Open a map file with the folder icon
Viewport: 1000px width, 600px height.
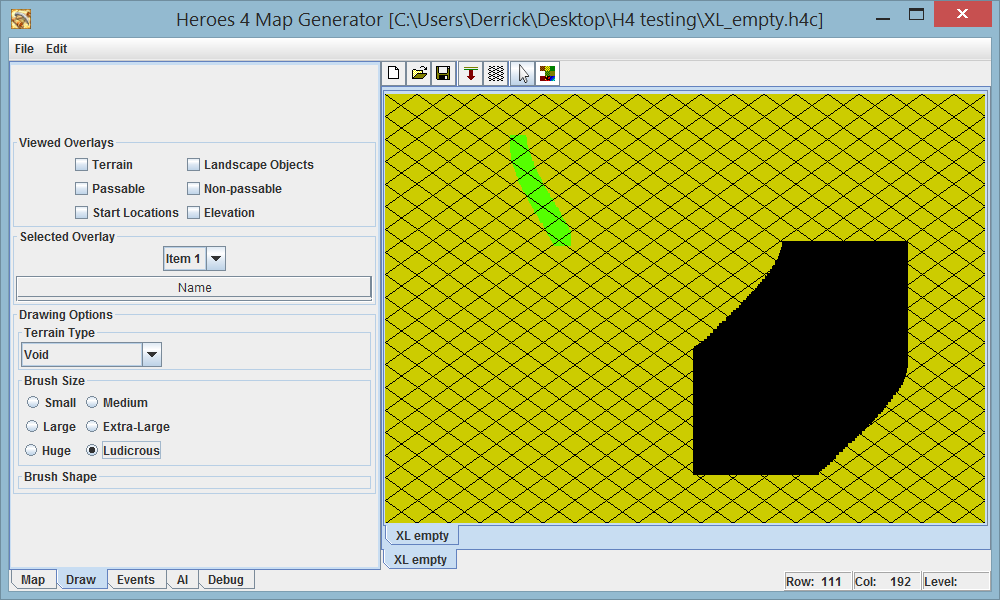(419, 74)
